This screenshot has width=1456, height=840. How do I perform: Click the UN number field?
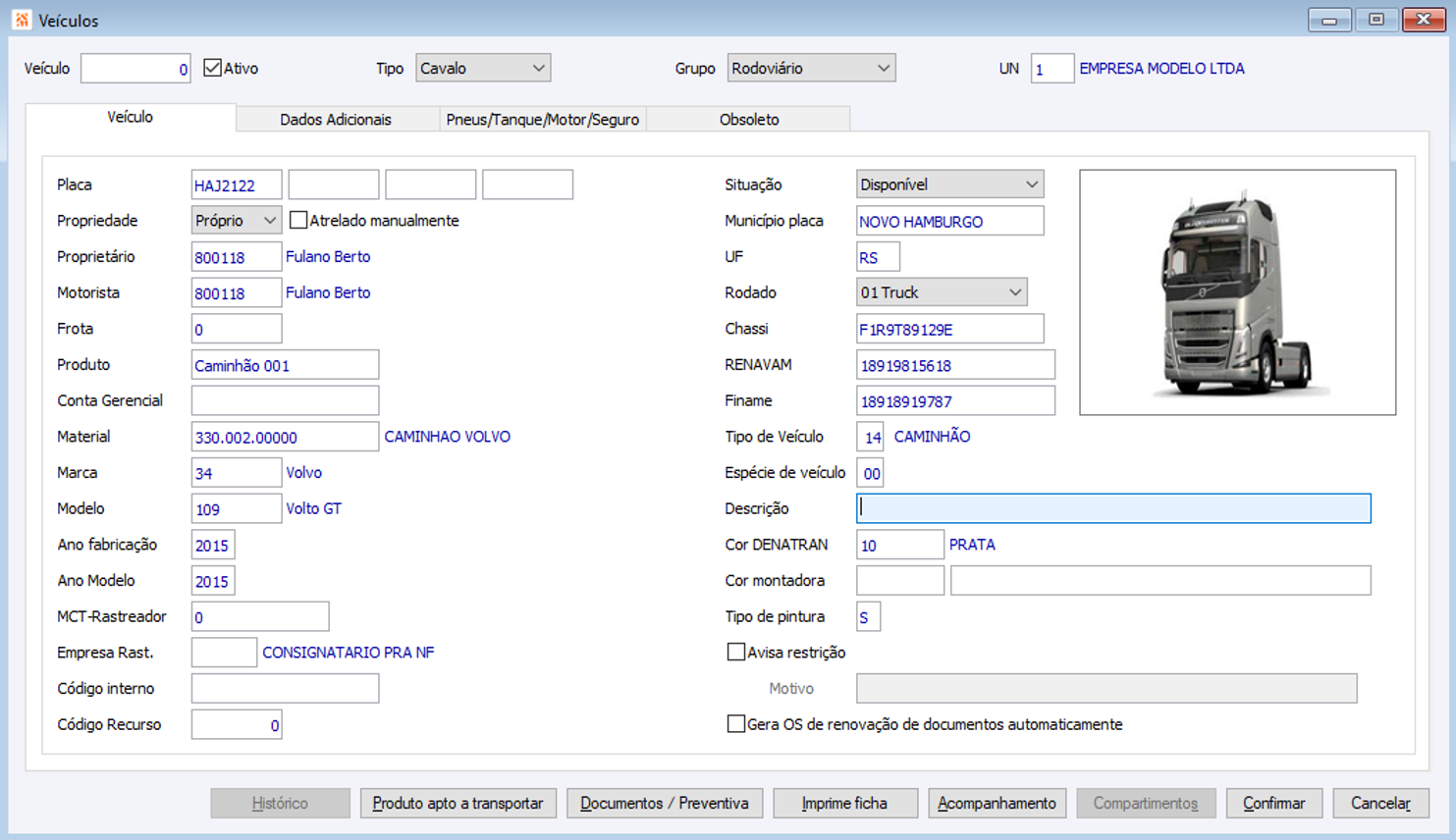1052,69
